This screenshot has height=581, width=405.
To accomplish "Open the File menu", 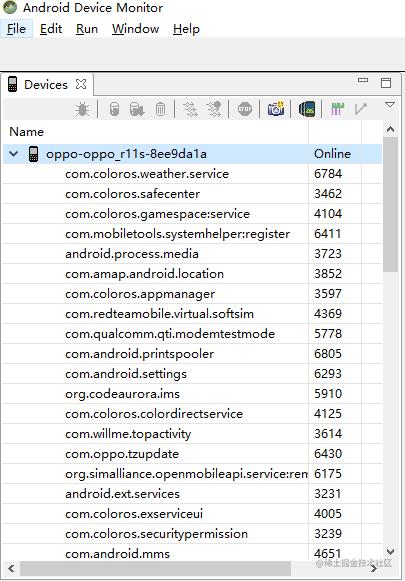I will click(x=16, y=29).
